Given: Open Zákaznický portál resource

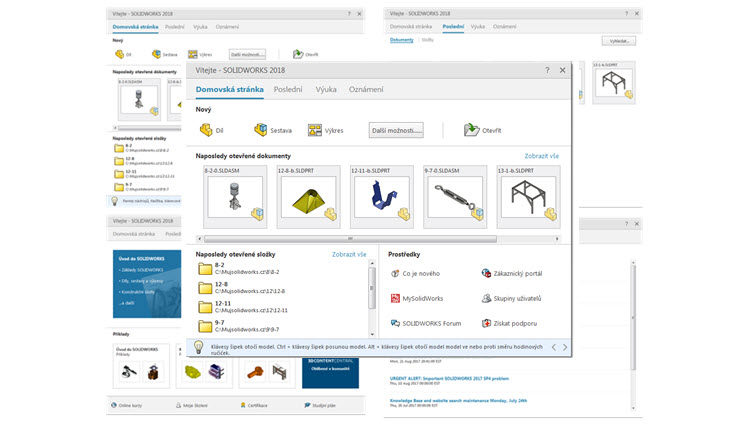Looking at the screenshot, I should click(x=511, y=274).
